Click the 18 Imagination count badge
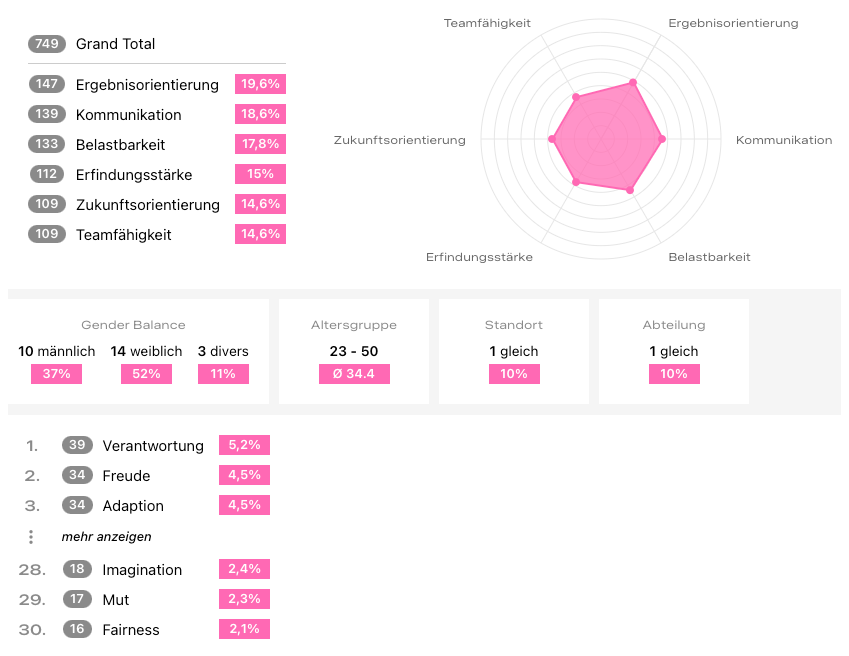The height and width of the screenshot is (656, 849). coord(77,570)
